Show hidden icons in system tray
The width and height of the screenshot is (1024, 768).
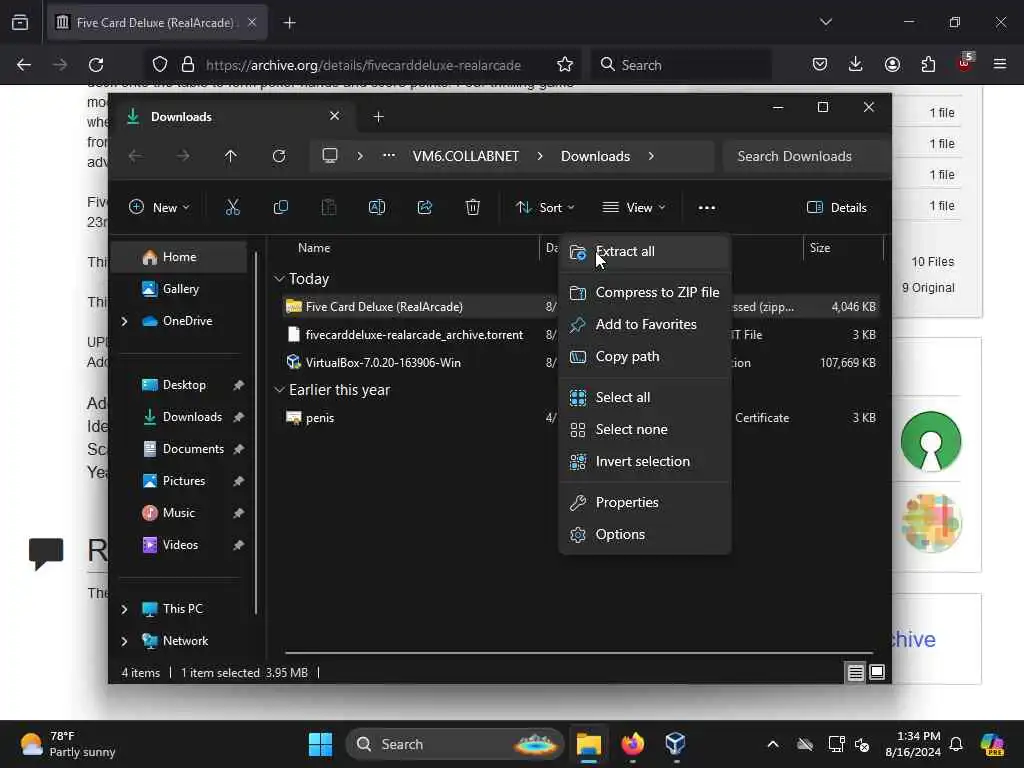(x=773, y=744)
